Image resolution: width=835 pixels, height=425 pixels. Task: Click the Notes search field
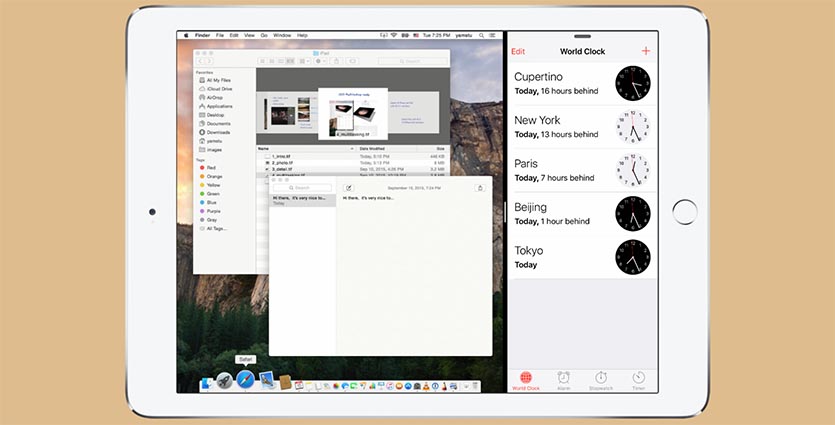303,187
